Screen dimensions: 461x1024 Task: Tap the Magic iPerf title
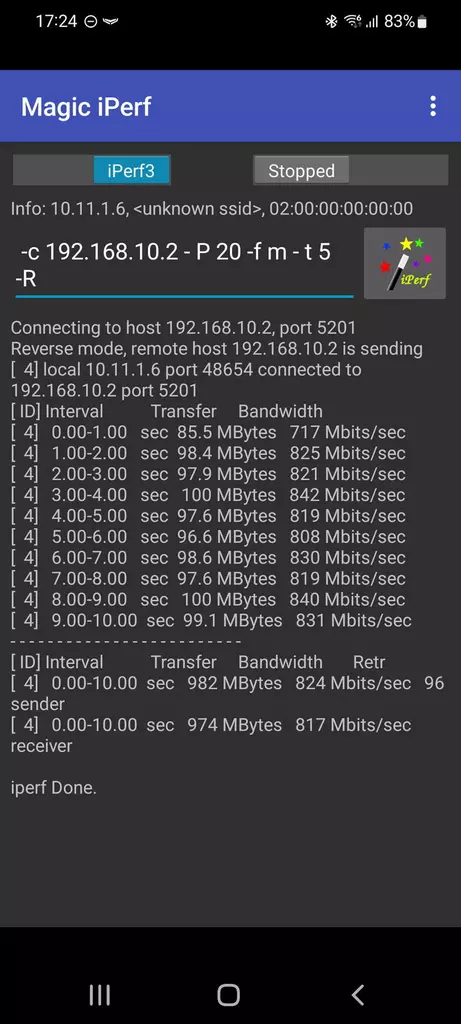click(x=86, y=106)
